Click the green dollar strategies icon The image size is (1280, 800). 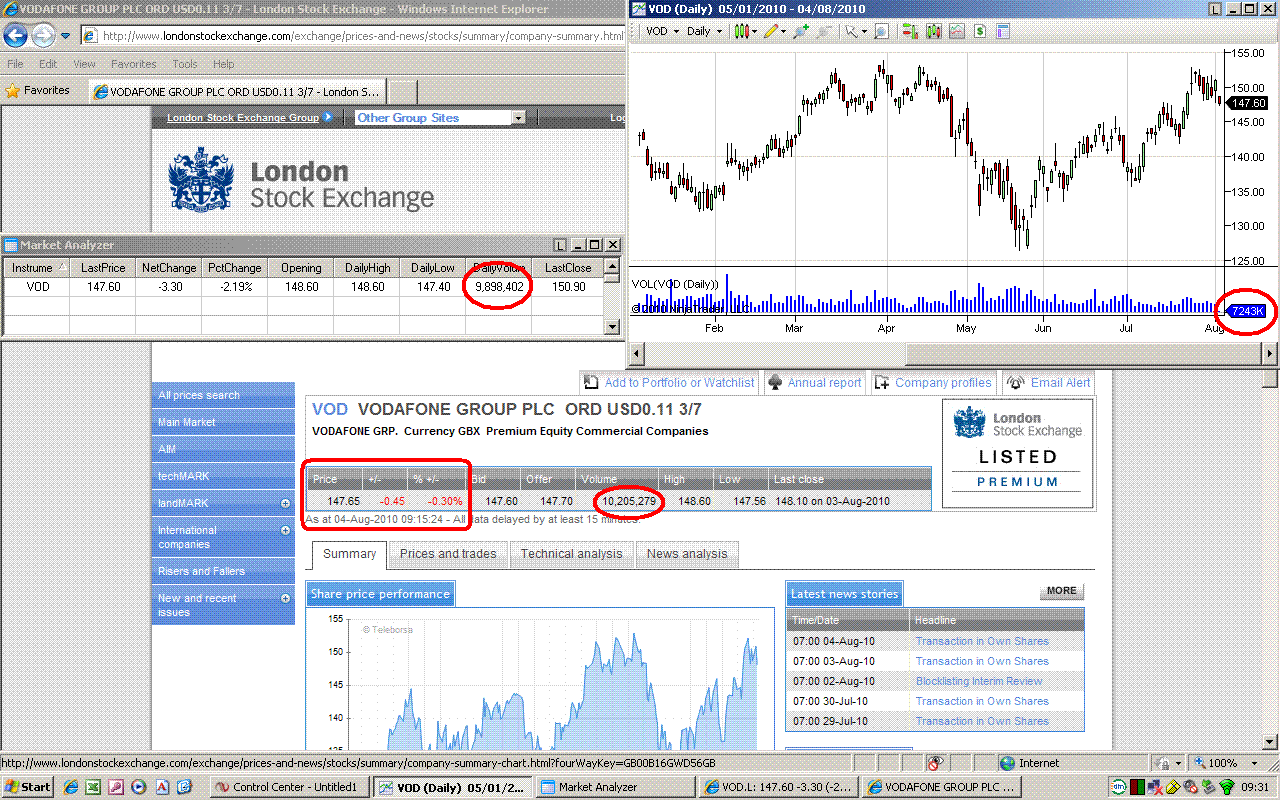981,31
